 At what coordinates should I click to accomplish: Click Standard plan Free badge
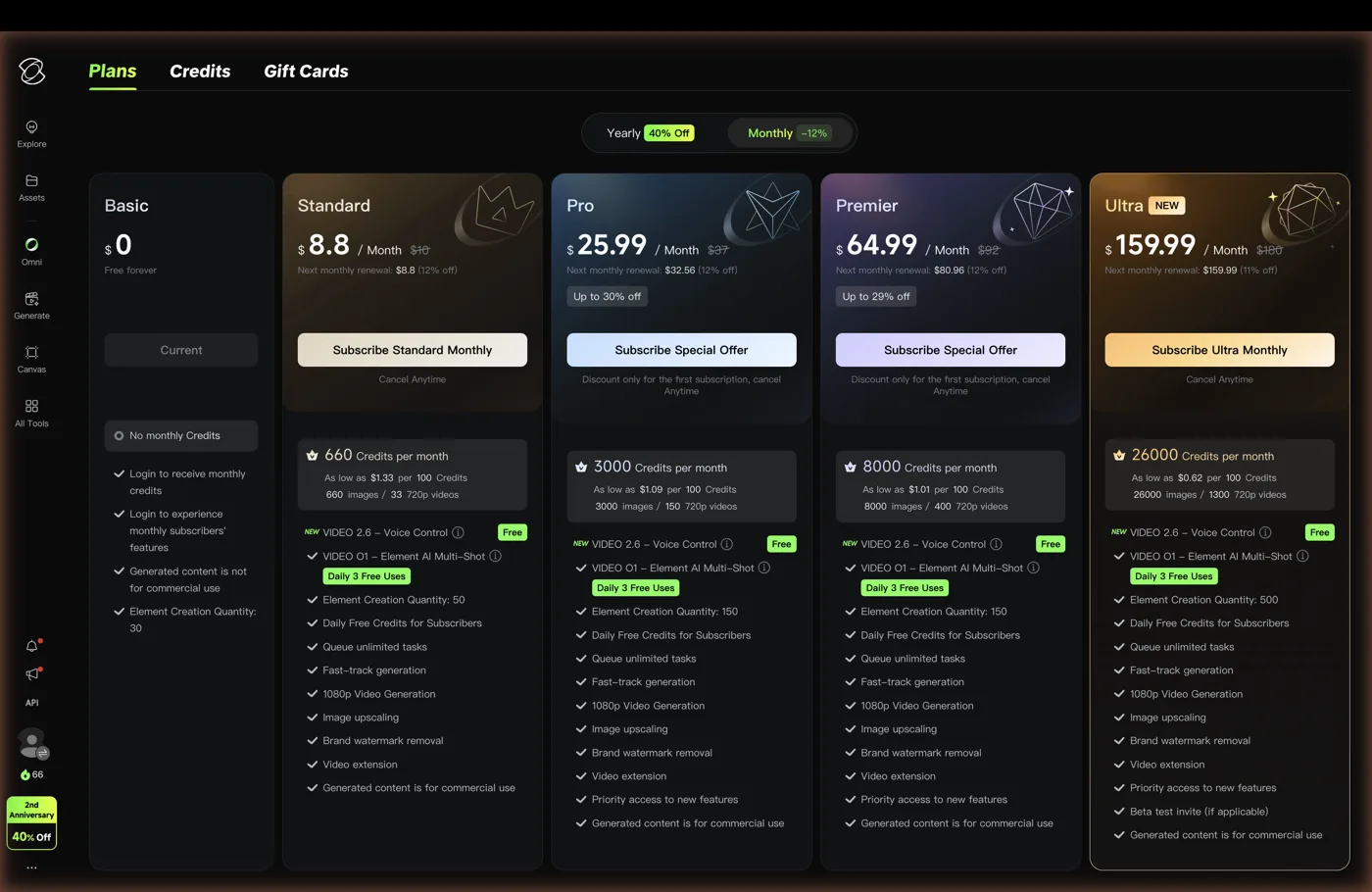(513, 532)
